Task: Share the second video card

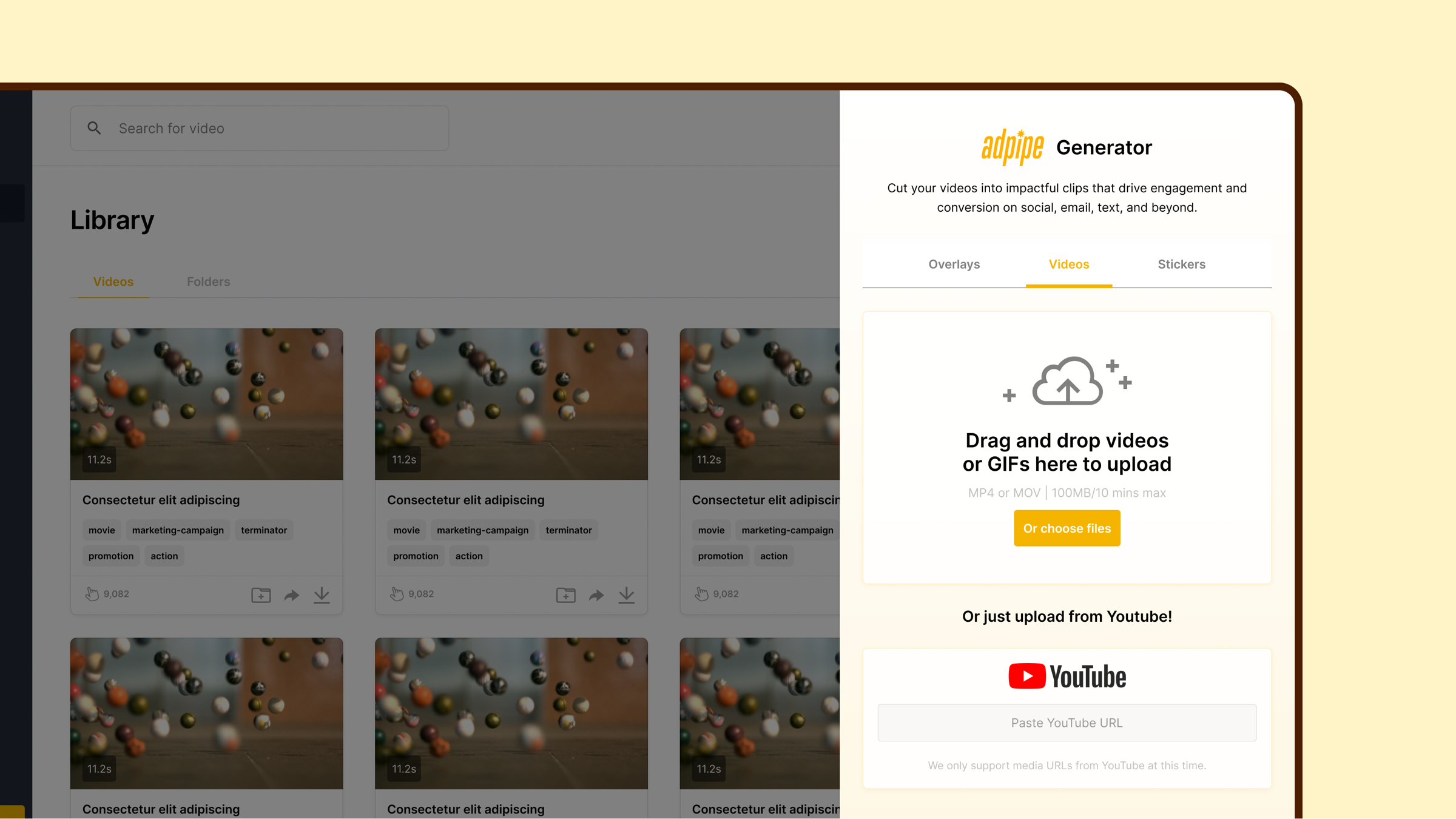Action: click(x=596, y=595)
